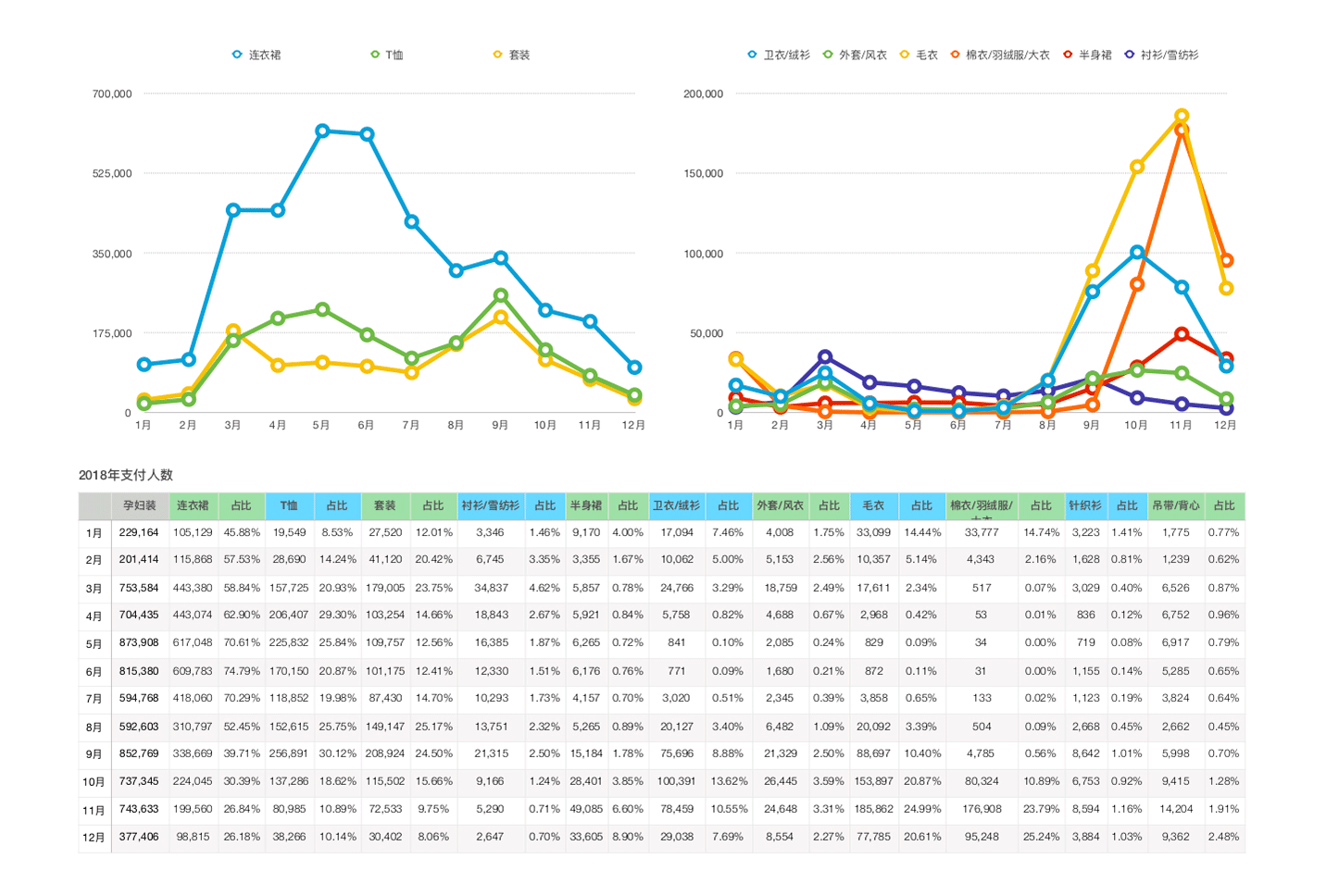
Task: Click the 卫衣/绒衫 legend marker
Action: click(x=752, y=55)
